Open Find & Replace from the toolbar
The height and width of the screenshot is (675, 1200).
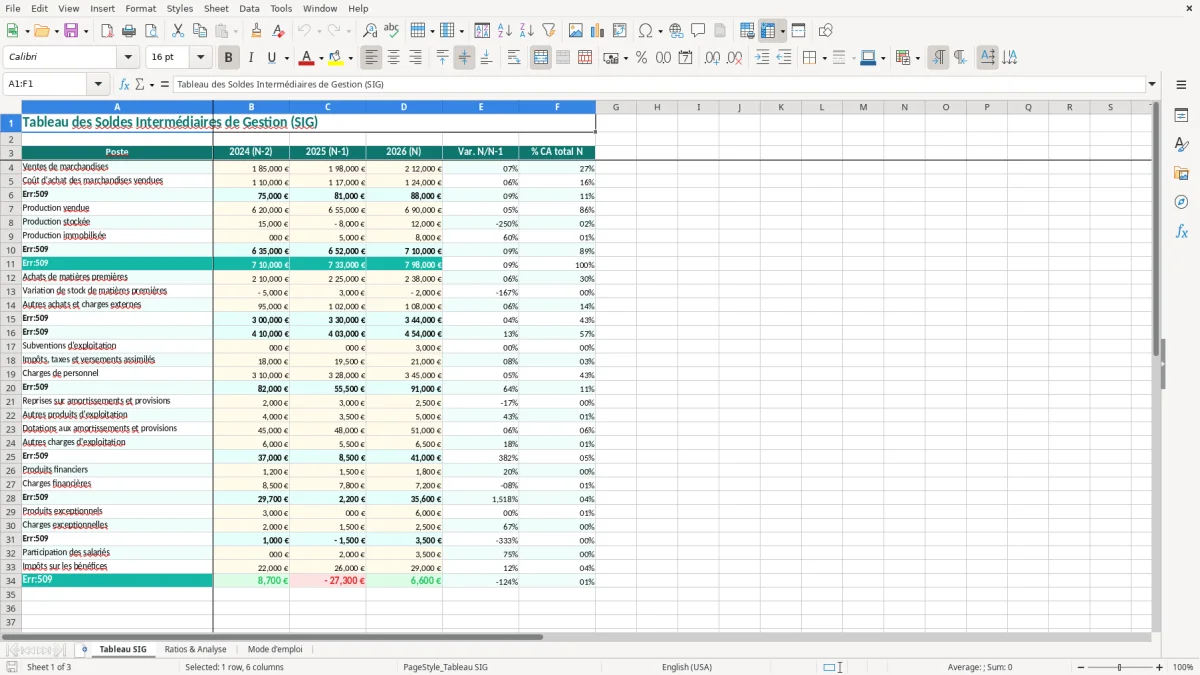[370, 31]
